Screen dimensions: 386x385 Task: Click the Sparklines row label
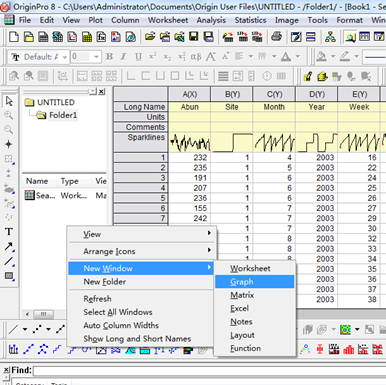point(141,142)
